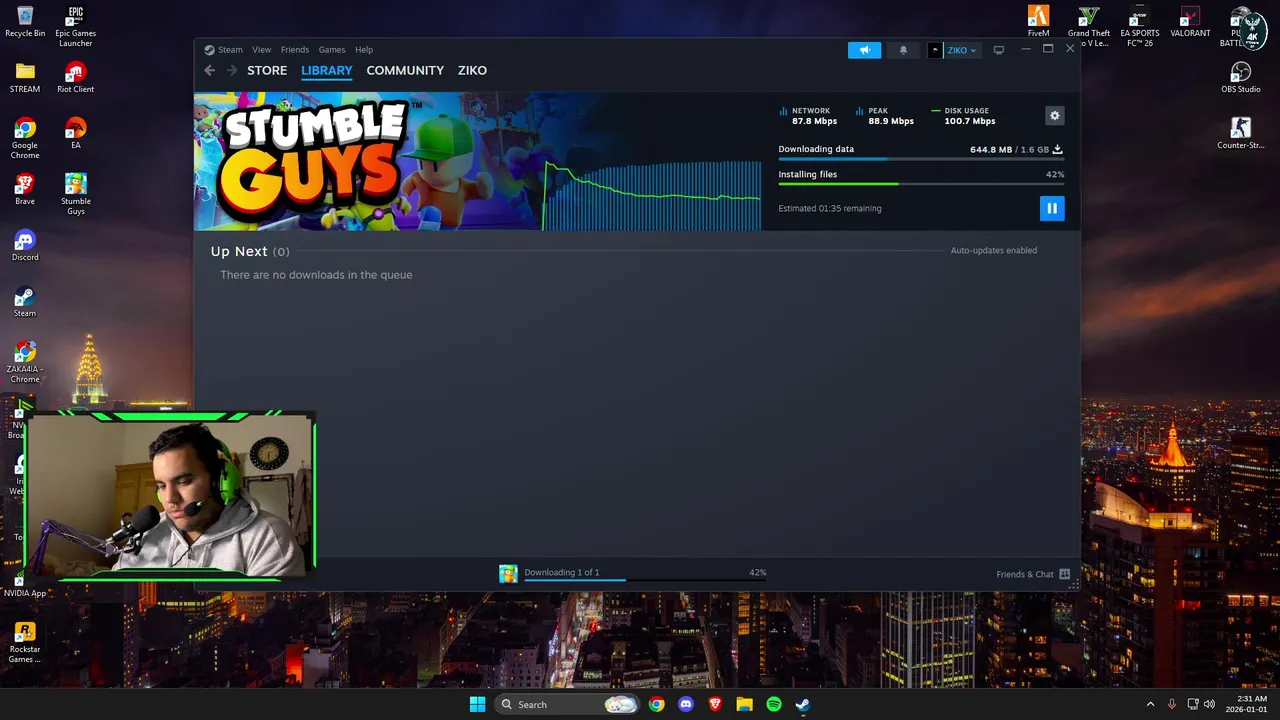Select the Stumble Guys desktop shortcut
The image size is (1280, 720).
point(75,194)
